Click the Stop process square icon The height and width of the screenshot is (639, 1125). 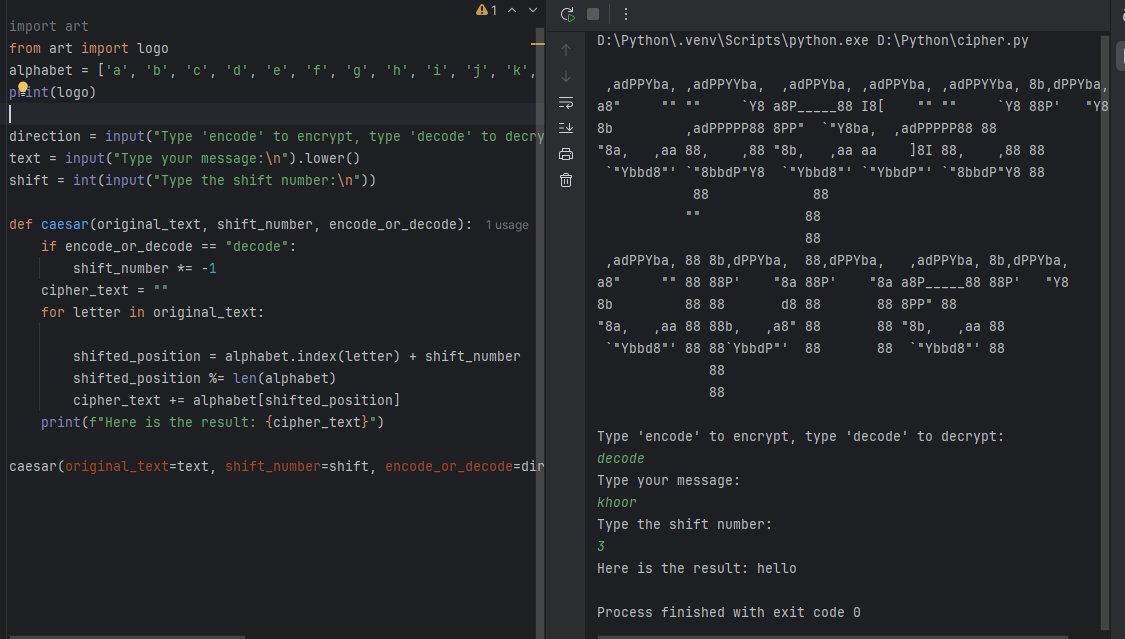(x=593, y=14)
